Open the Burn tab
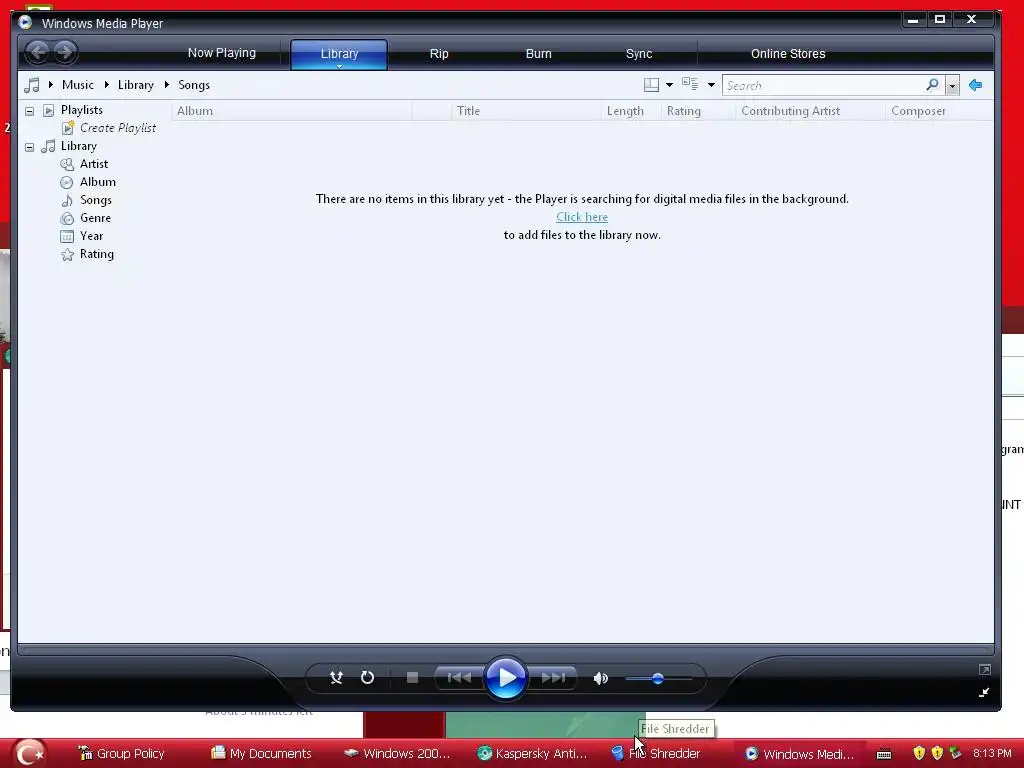This screenshot has width=1024, height=768. pos(539,54)
